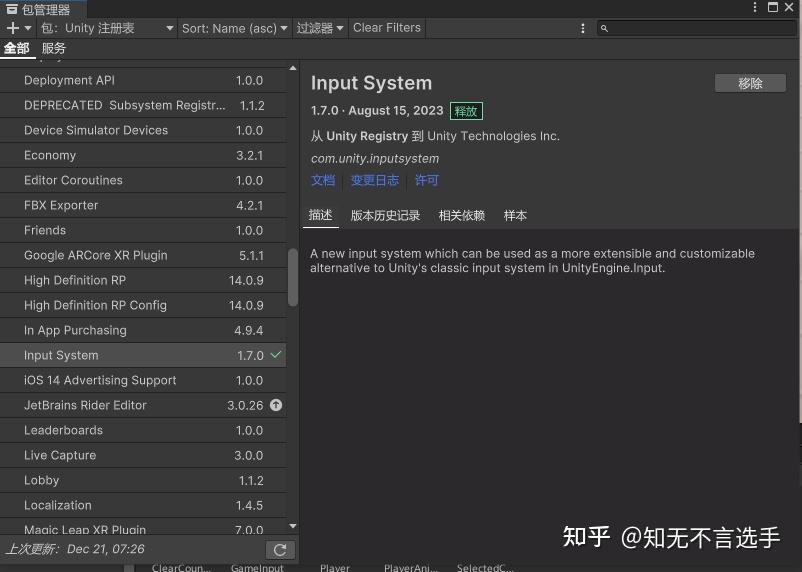Select High Definition RP package
The height and width of the screenshot is (572, 802).
pos(143,280)
